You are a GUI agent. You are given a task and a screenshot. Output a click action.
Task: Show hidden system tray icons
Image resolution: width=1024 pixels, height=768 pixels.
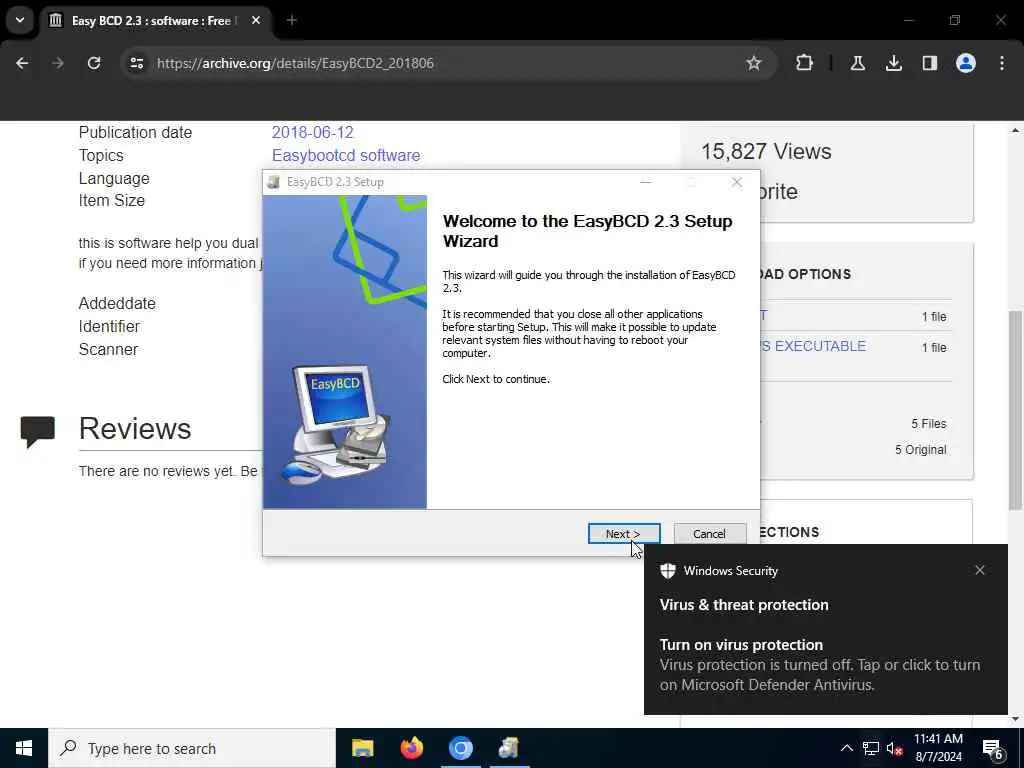846,748
